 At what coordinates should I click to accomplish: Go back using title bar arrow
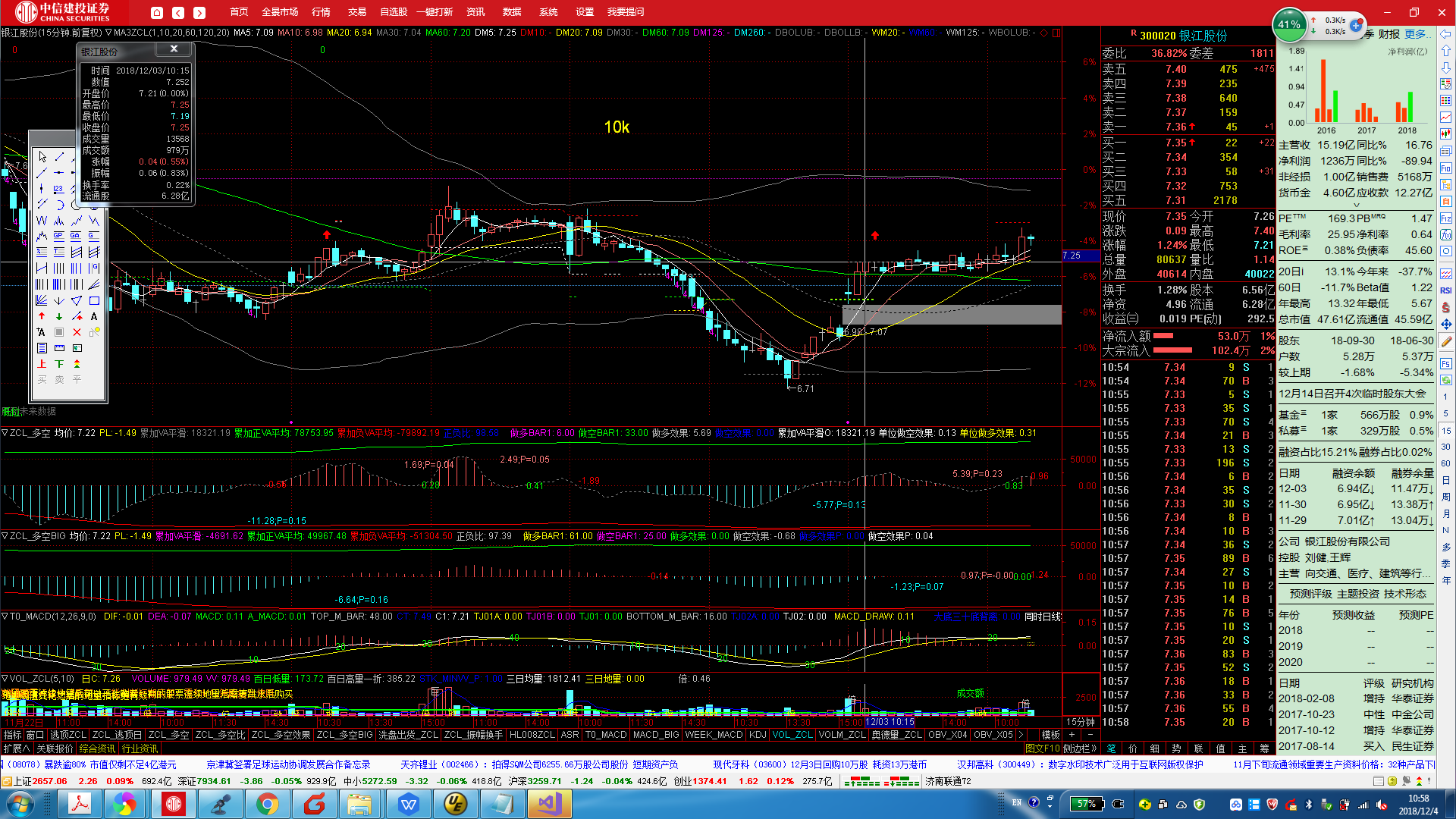point(178,12)
